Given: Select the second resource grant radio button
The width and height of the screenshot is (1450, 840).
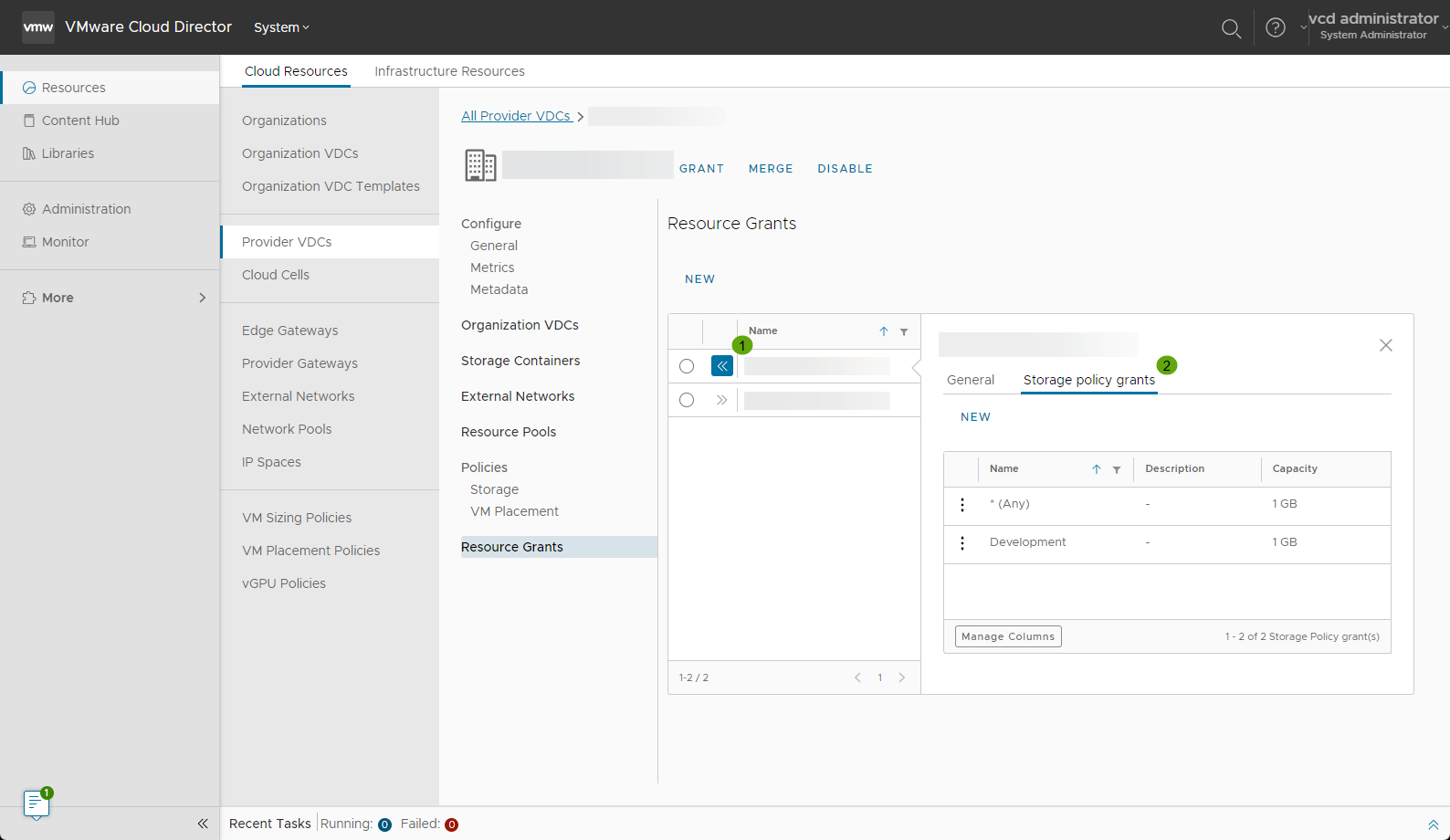Looking at the screenshot, I should [x=687, y=400].
